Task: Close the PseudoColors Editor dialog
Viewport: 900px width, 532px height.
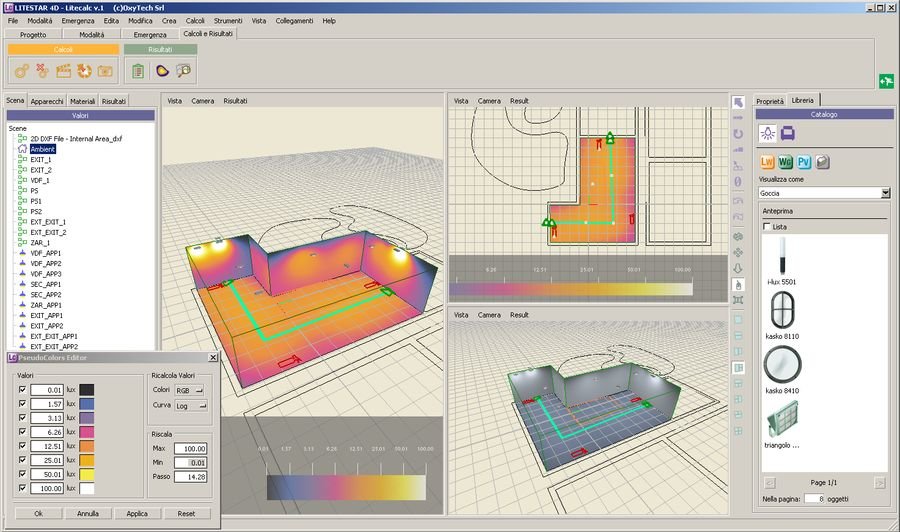Action: pyautogui.click(x=213, y=358)
